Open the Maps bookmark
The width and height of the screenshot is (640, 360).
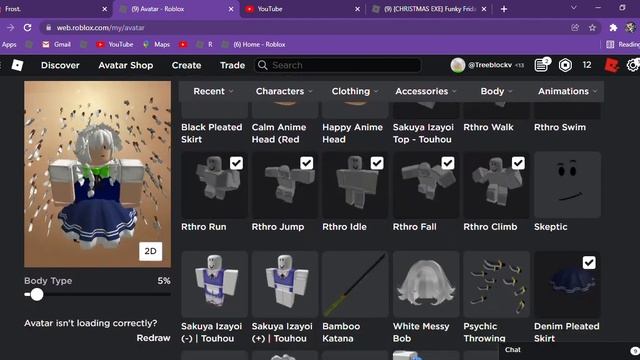(156, 44)
